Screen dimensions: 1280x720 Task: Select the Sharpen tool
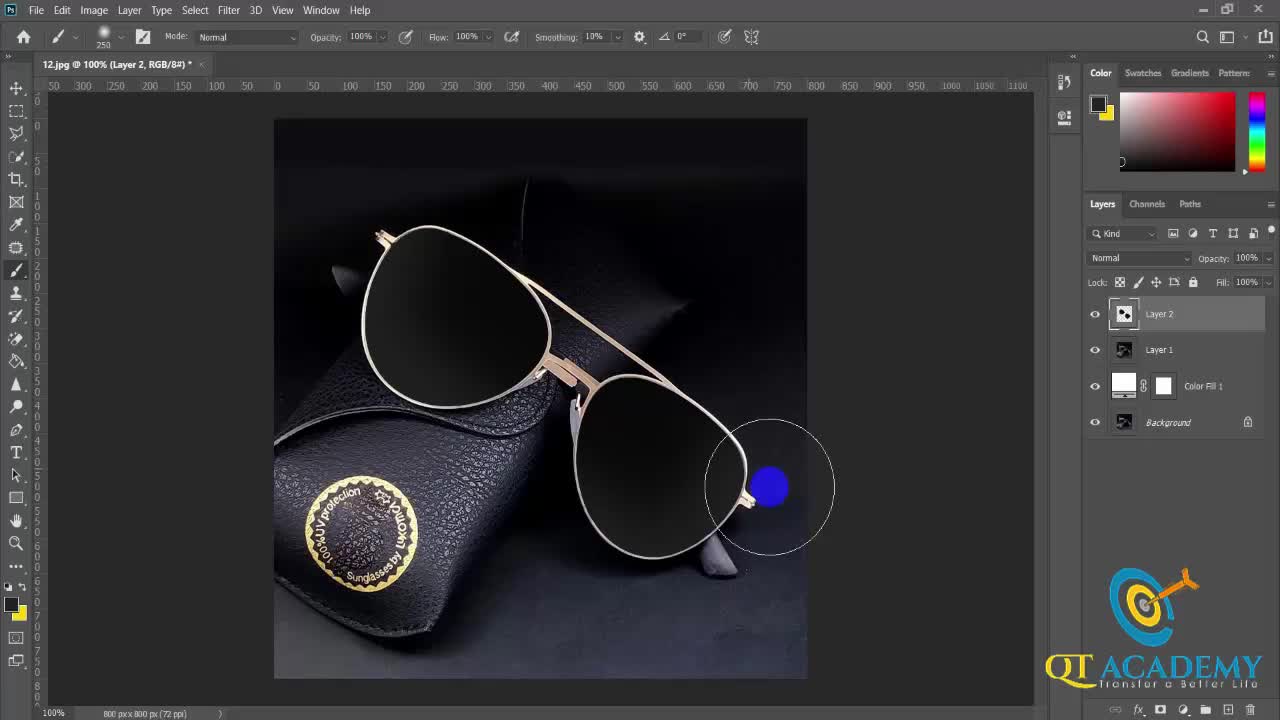(x=16, y=384)
